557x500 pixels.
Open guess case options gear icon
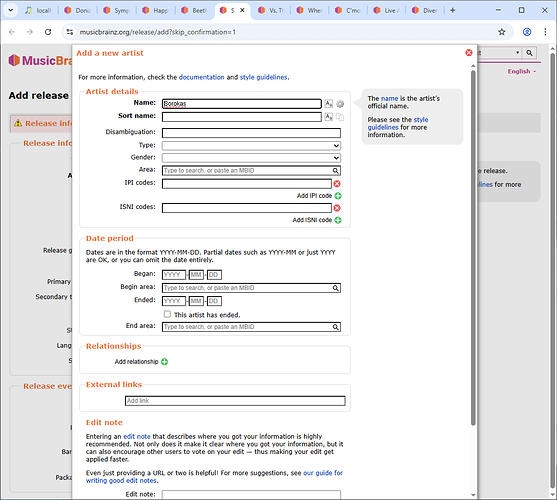point(340,104)
